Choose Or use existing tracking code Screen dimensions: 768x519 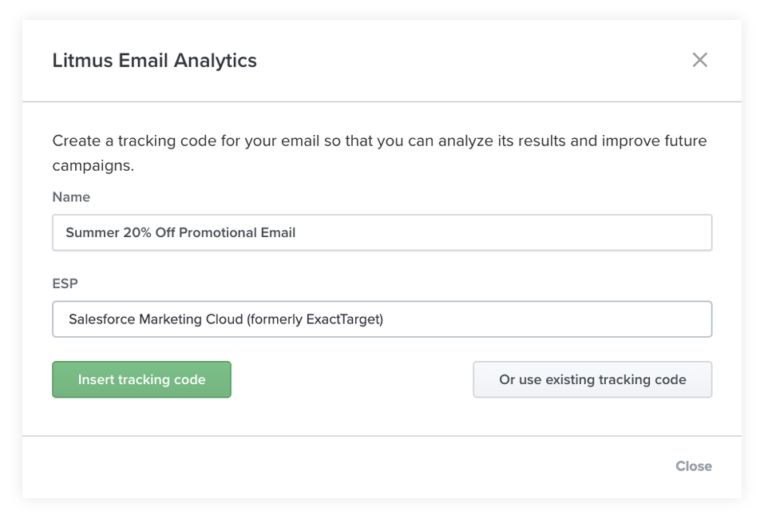point(592,379)
